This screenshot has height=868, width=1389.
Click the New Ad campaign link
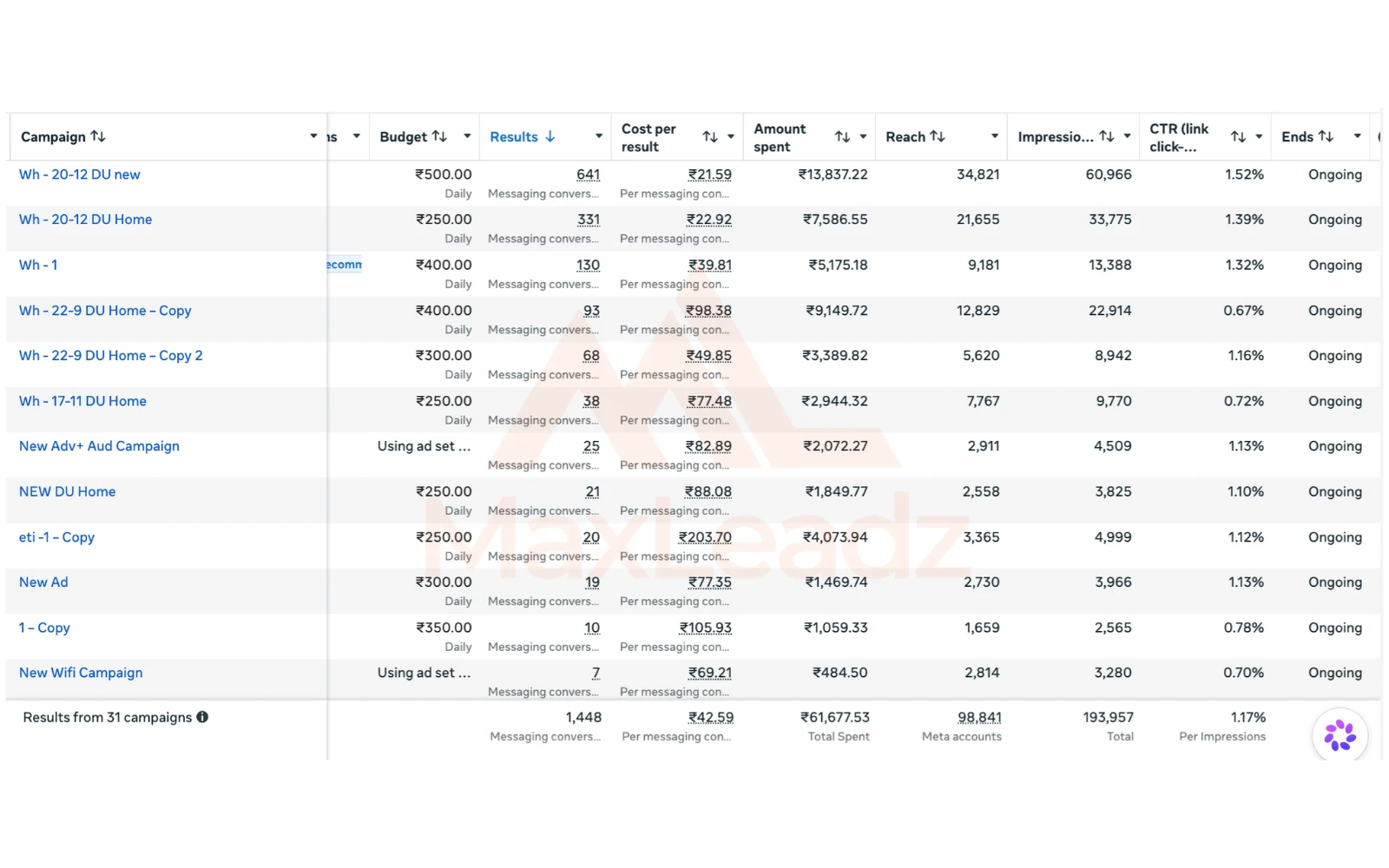[43, 582]
